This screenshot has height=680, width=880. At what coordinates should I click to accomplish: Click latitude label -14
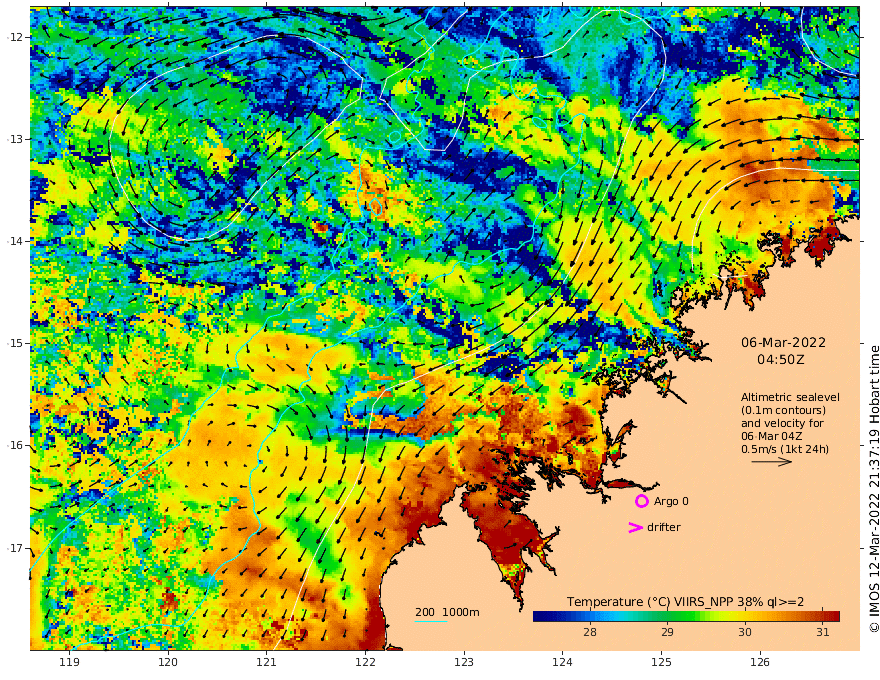point(15,241)
